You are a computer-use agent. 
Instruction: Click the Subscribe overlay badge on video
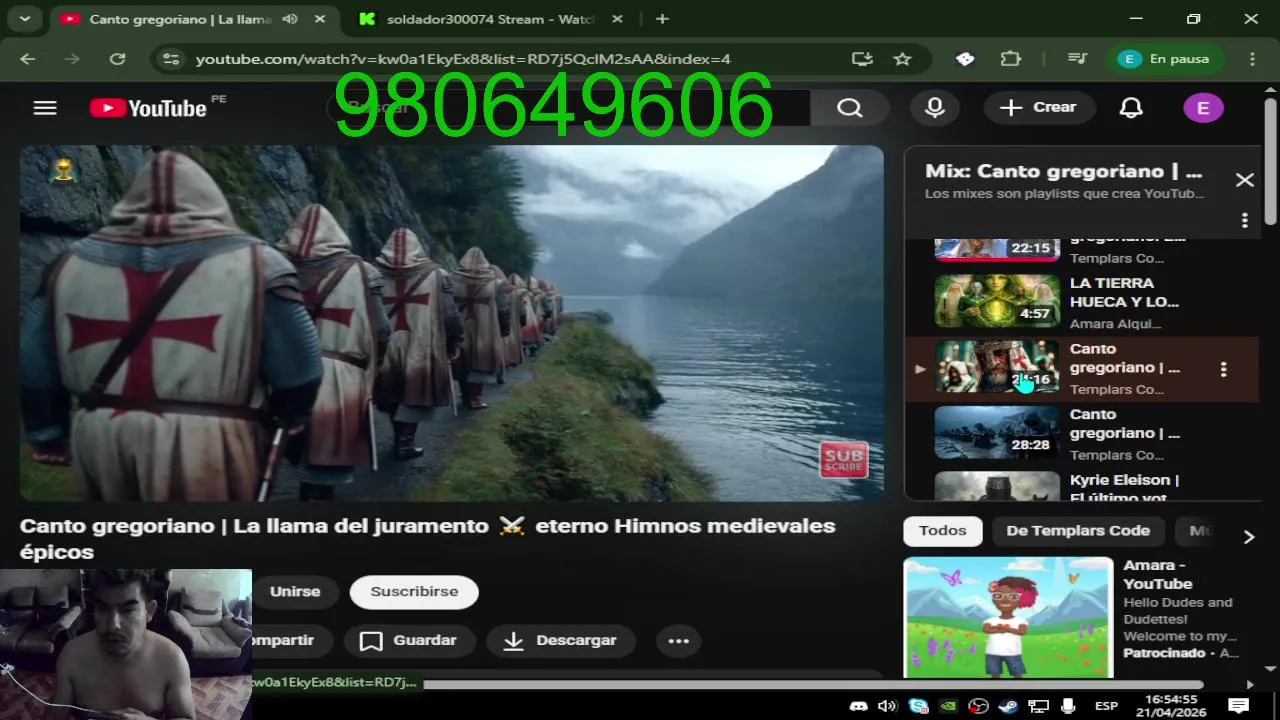pyautogui.click(x=843, y=460)
